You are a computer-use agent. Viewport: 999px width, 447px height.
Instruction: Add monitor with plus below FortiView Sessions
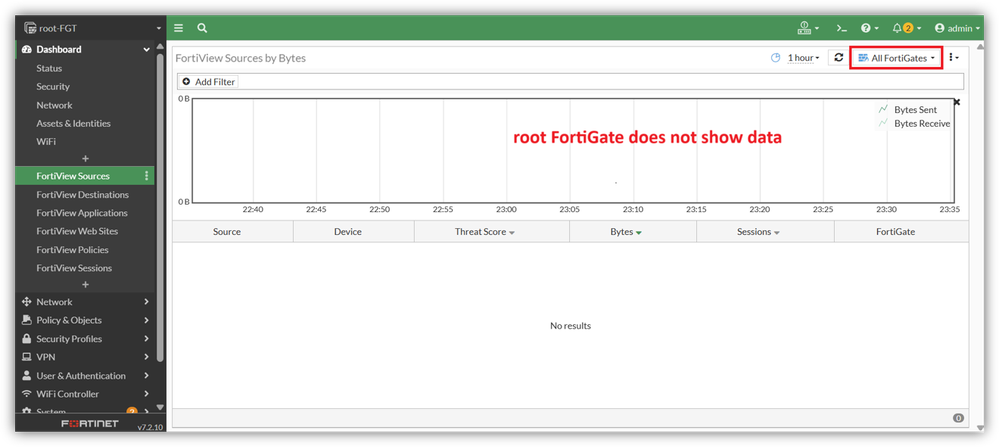pyautogui.click(x=85, y=285)
